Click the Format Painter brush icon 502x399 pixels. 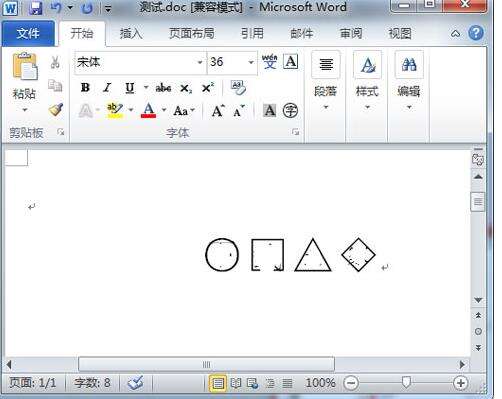pos(56,110)
